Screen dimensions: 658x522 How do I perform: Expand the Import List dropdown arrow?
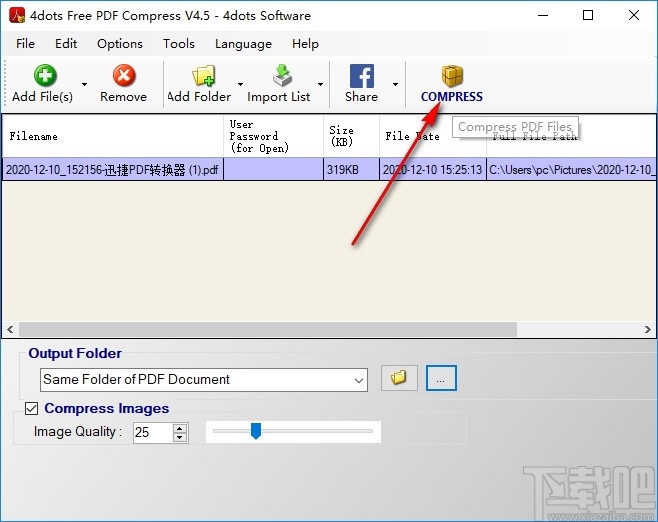[x=321, y=84]
